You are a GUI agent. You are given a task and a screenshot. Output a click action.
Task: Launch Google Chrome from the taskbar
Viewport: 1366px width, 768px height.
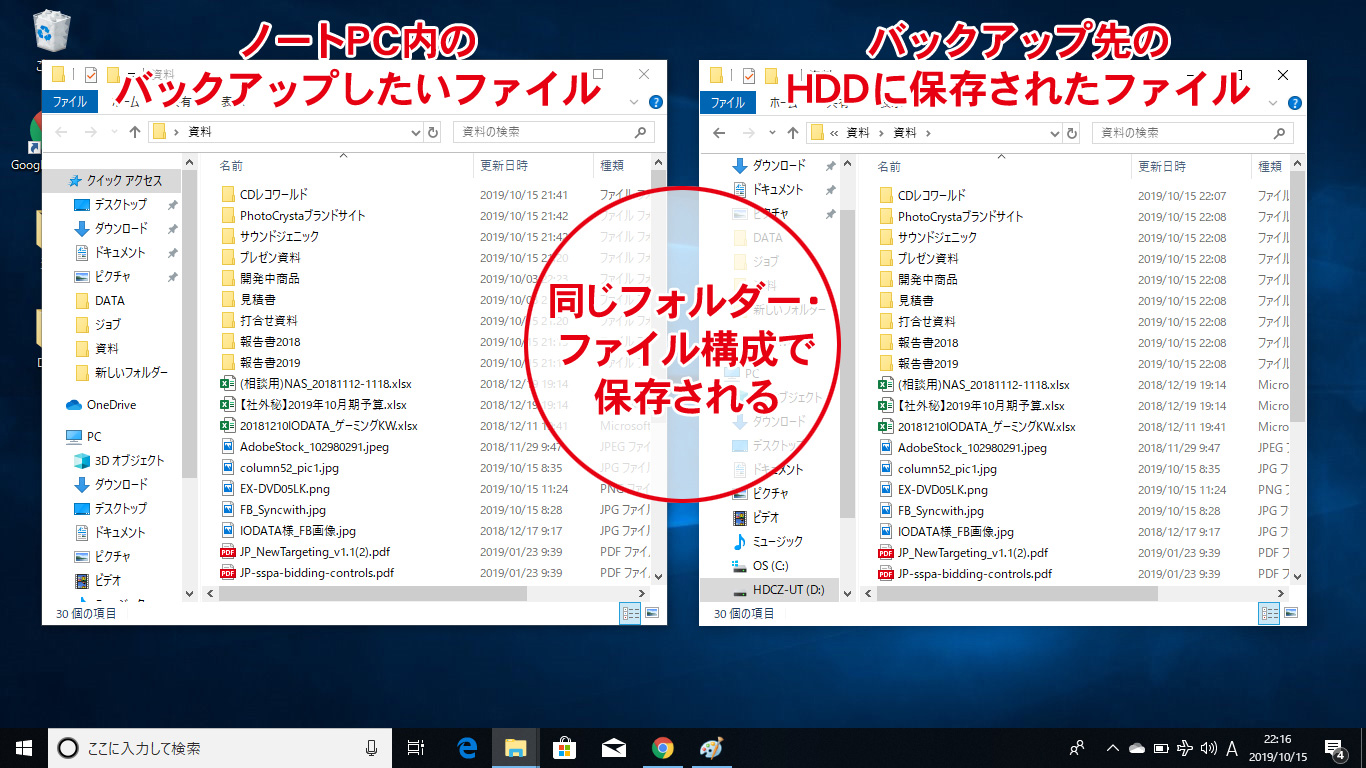pos(662,747)
